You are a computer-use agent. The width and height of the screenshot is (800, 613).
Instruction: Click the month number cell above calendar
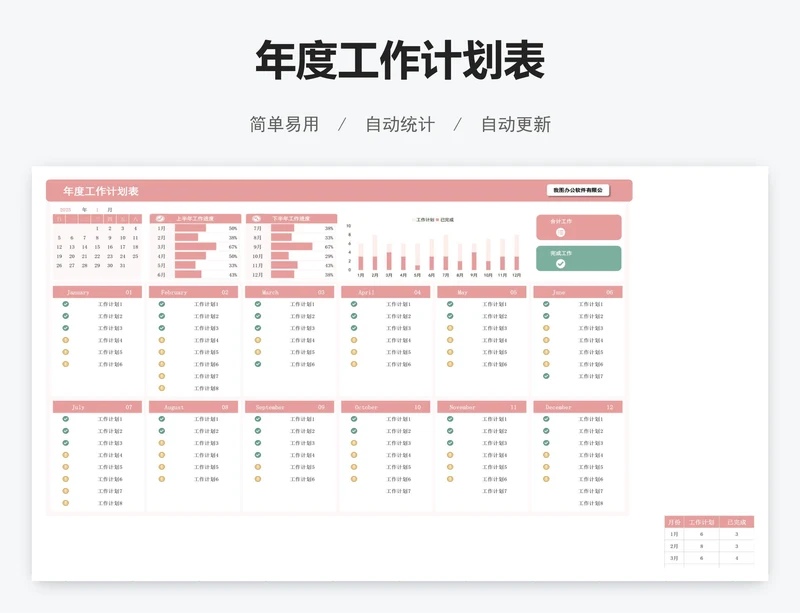coord(97,210)
